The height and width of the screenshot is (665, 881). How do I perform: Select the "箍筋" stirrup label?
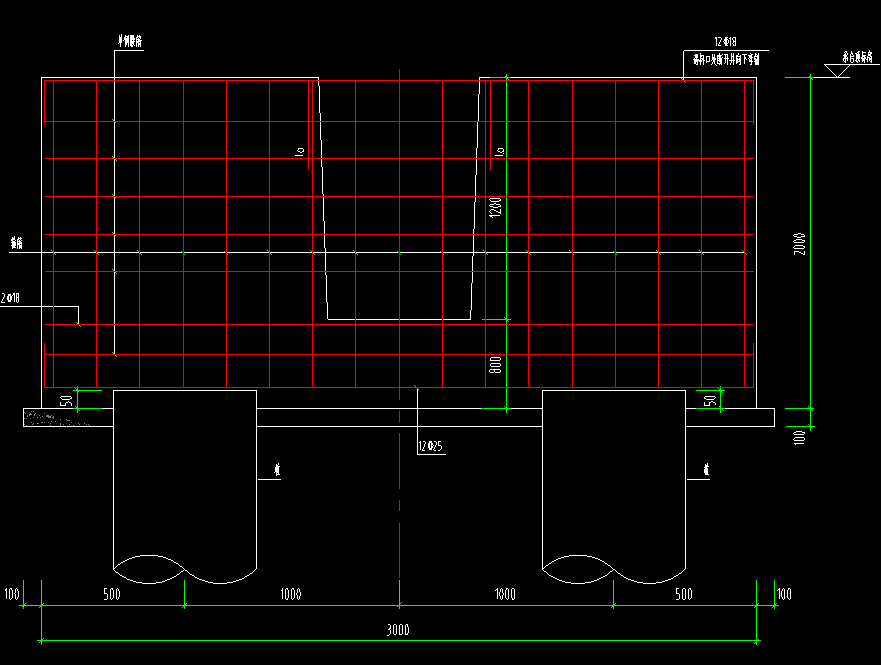pos(17,243)
